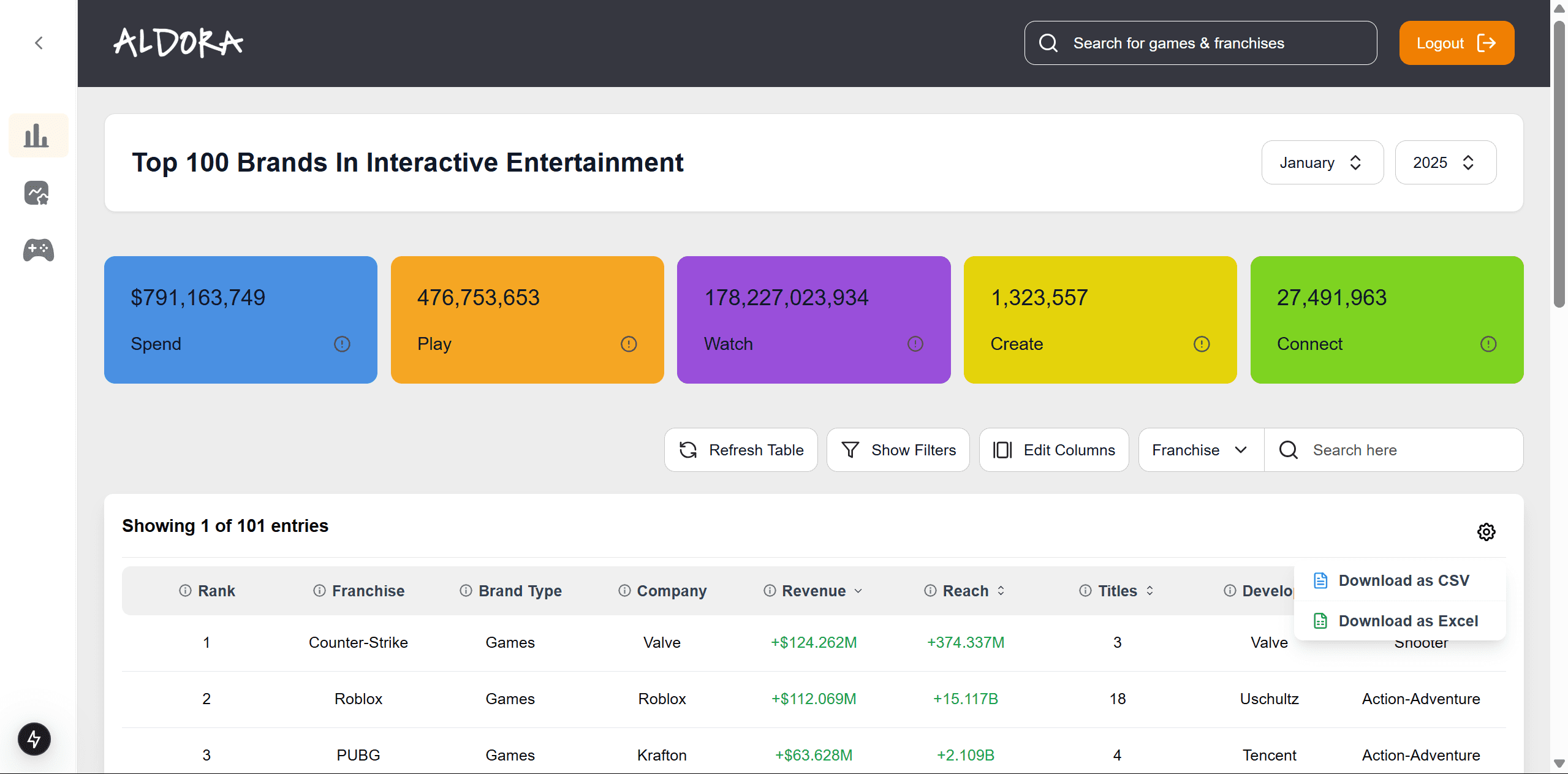Click the lightning bolt icon at bottom left

[34, 739]
